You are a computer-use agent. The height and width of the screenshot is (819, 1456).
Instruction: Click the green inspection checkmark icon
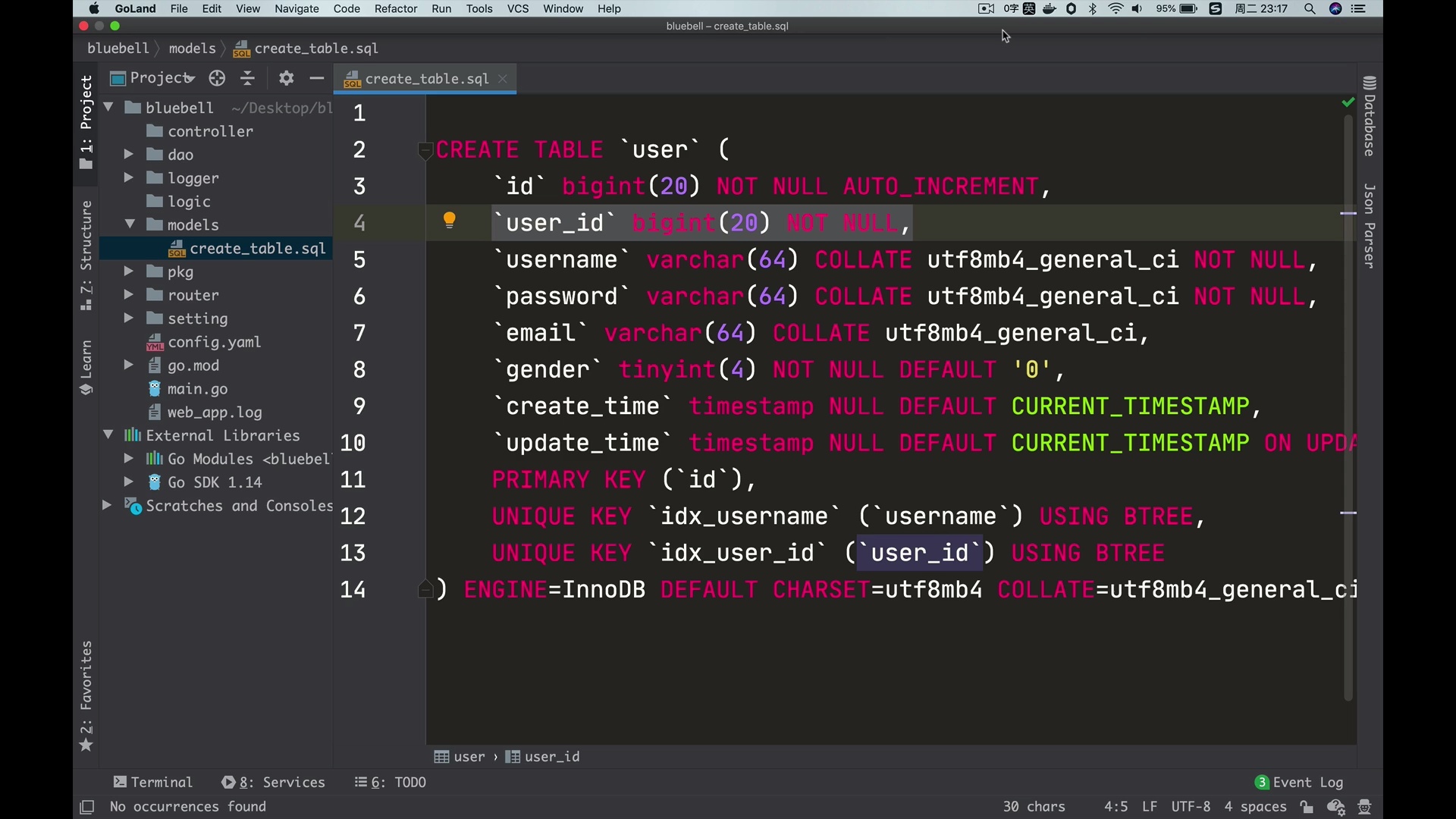pos(1348,102)
